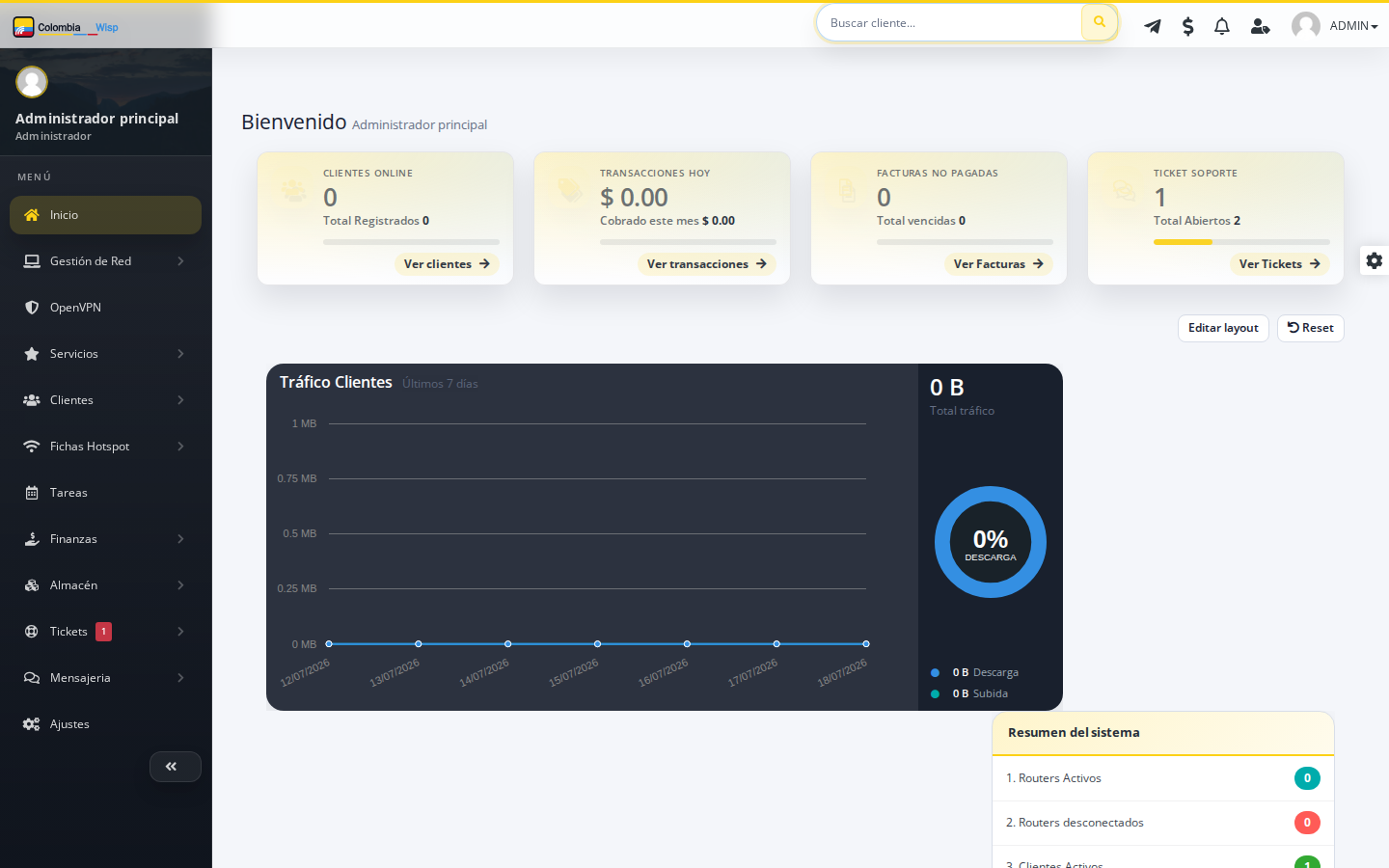Open the Mensajeria menu item
Screen dimensions: 1389x868
point(105,678)
